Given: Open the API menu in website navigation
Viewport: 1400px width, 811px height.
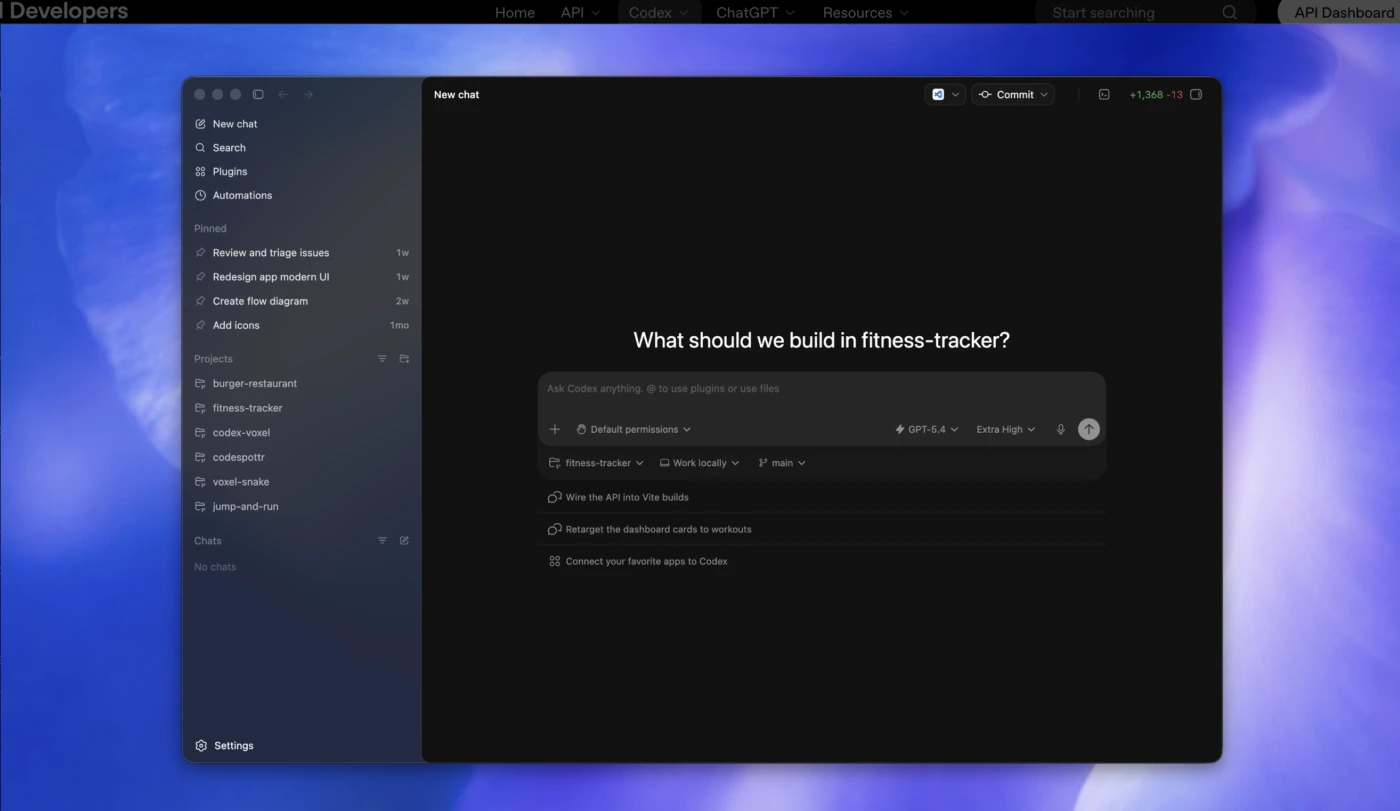Looking at the screenshot, I should pos(580,13).
